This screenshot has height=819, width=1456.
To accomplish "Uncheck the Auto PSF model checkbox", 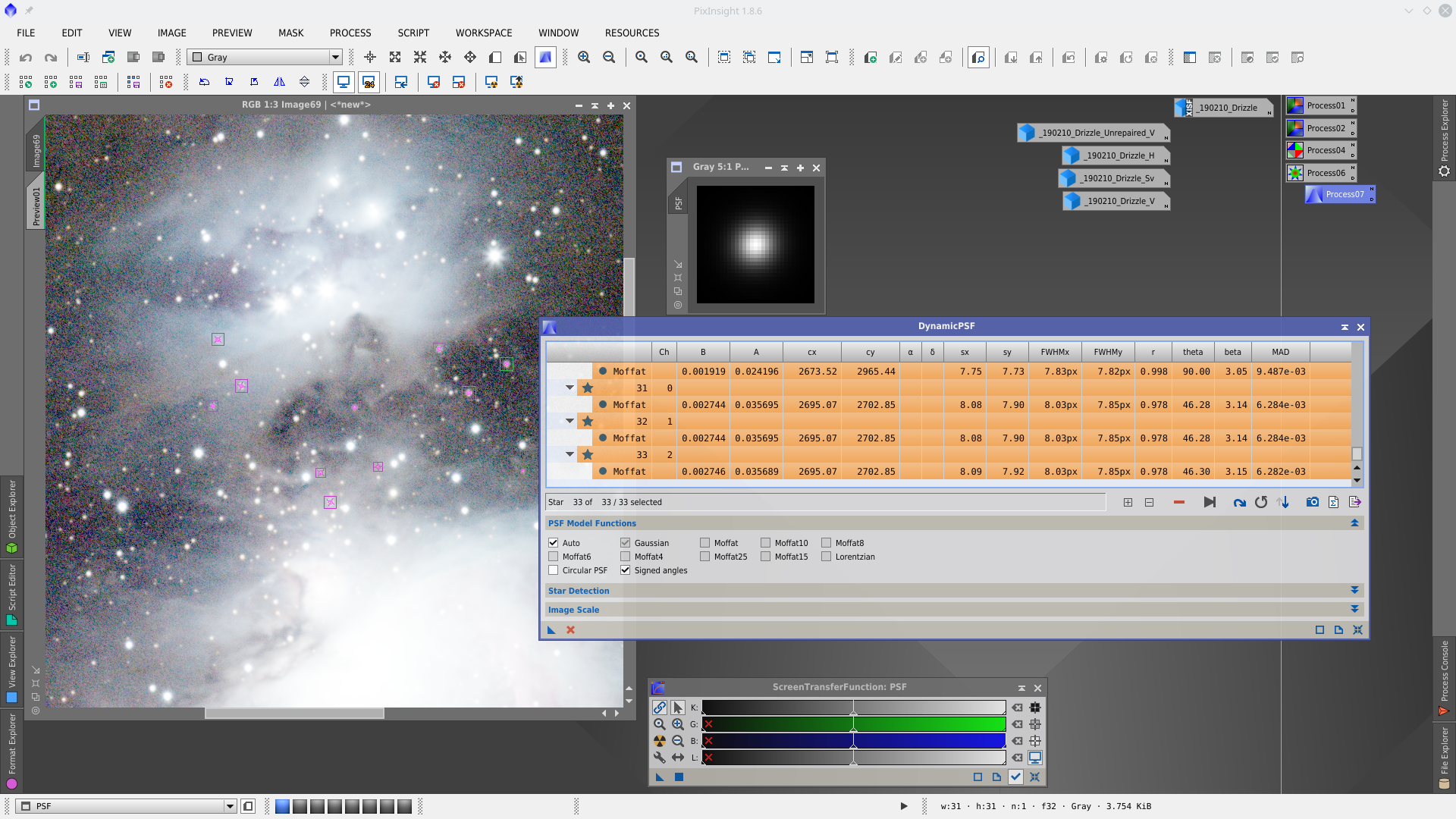I will [x=554, y=543].
